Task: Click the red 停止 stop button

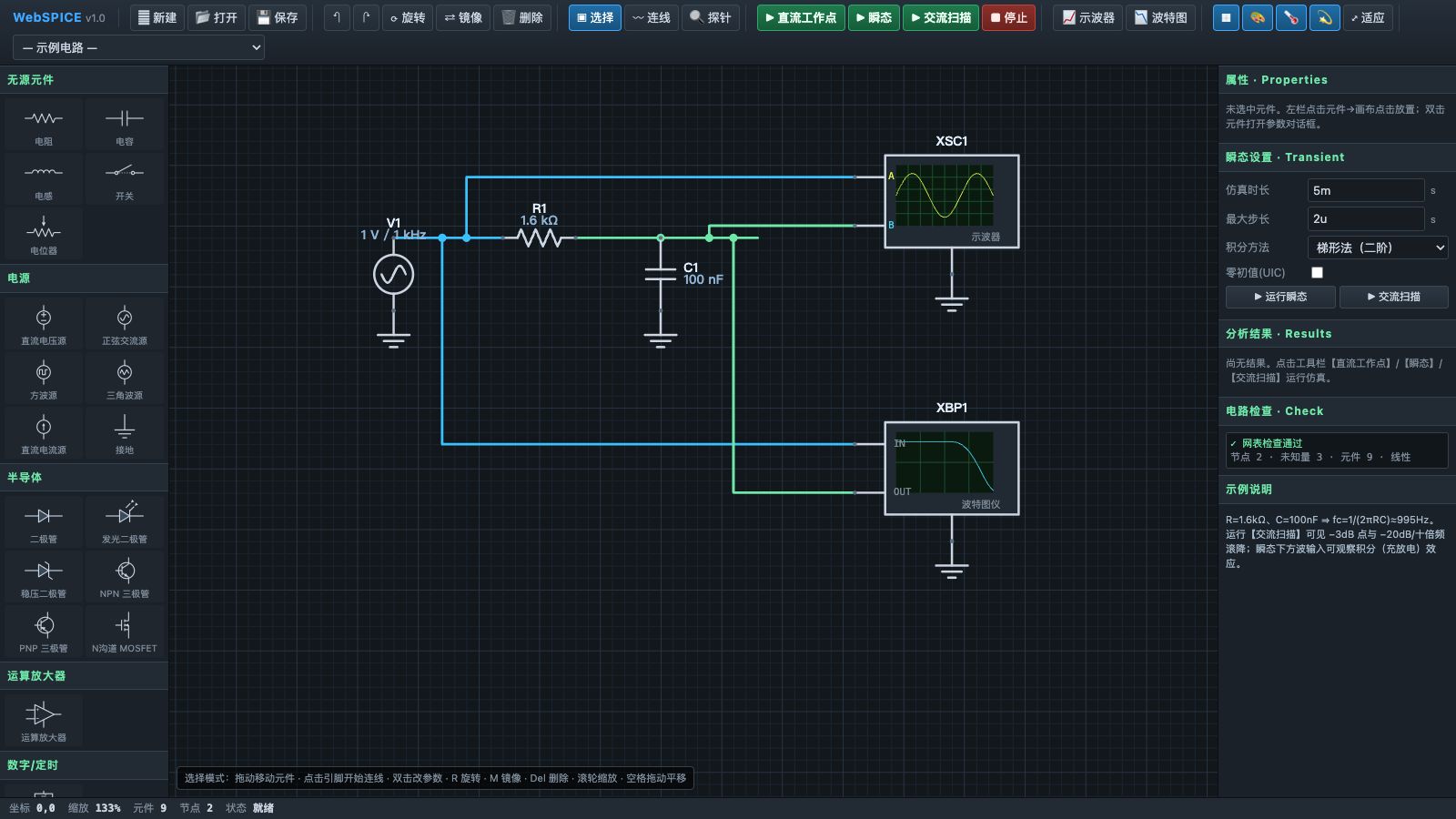Action: 1008,17
